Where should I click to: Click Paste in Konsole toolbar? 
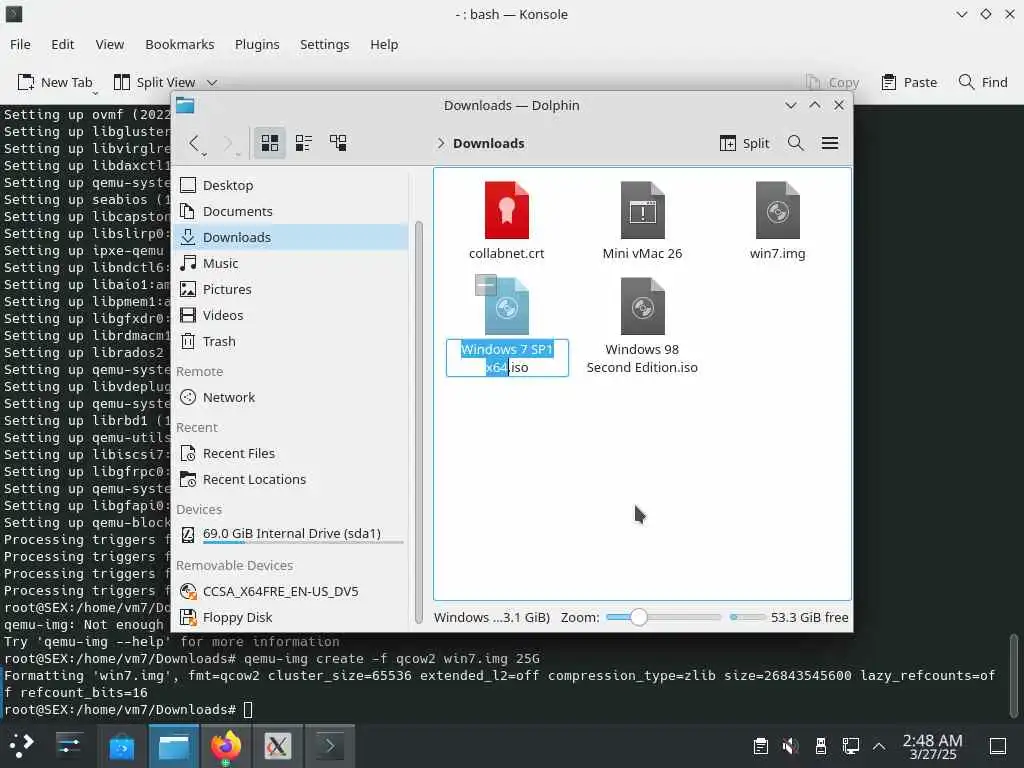point(909,82)
